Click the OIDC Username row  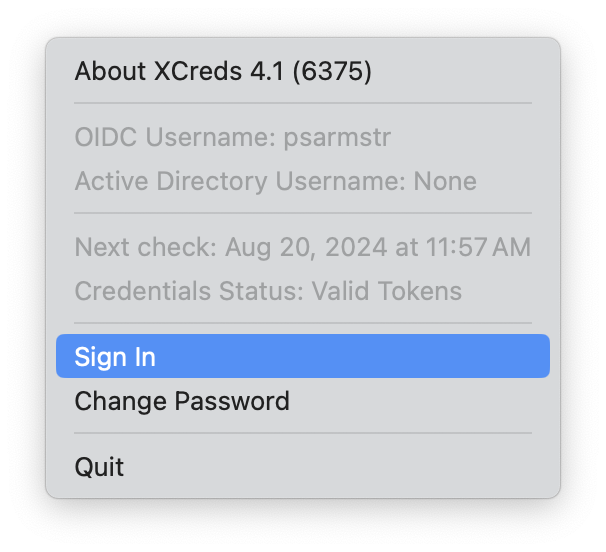coord(232,137)
